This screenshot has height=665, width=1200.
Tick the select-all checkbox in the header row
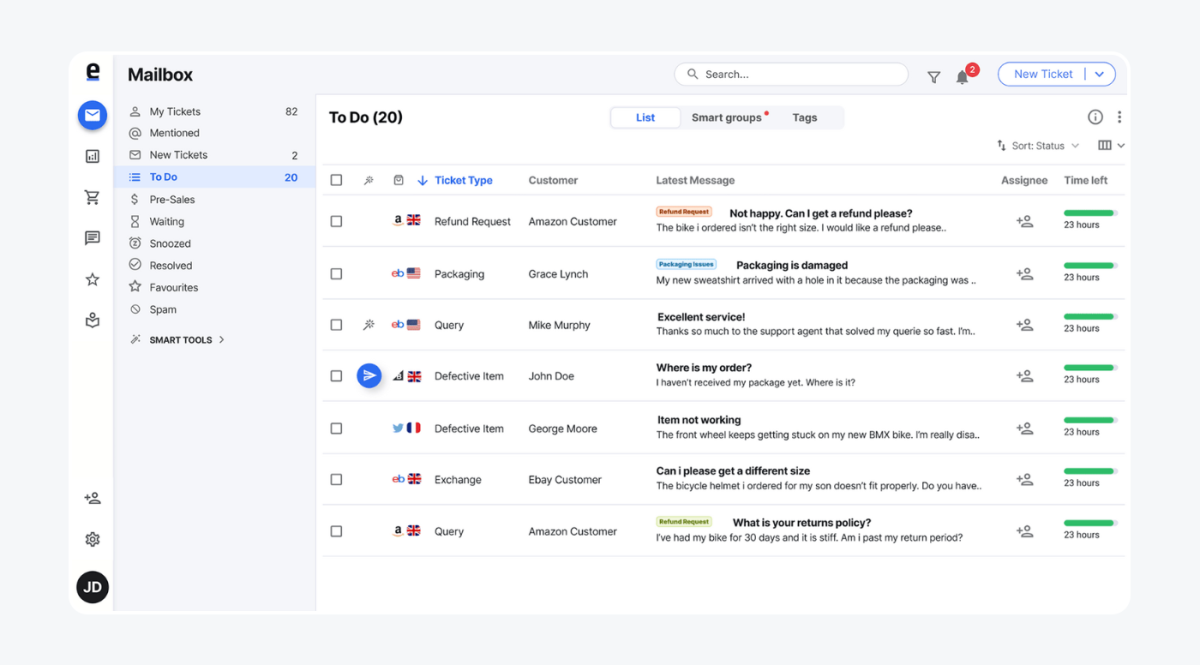[x=336, y=180]
